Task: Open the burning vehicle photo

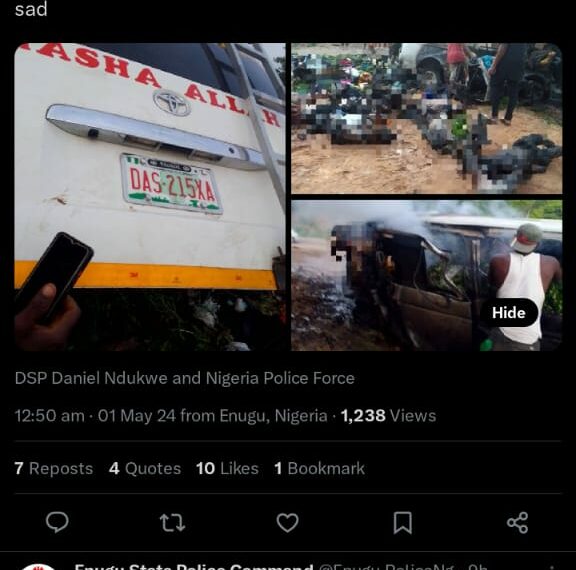Action: tap(426, 275)
